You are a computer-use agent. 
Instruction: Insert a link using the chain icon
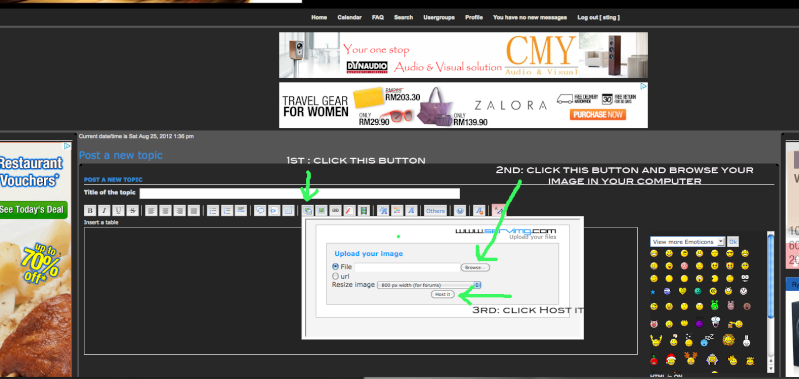[x=335, y=210]
